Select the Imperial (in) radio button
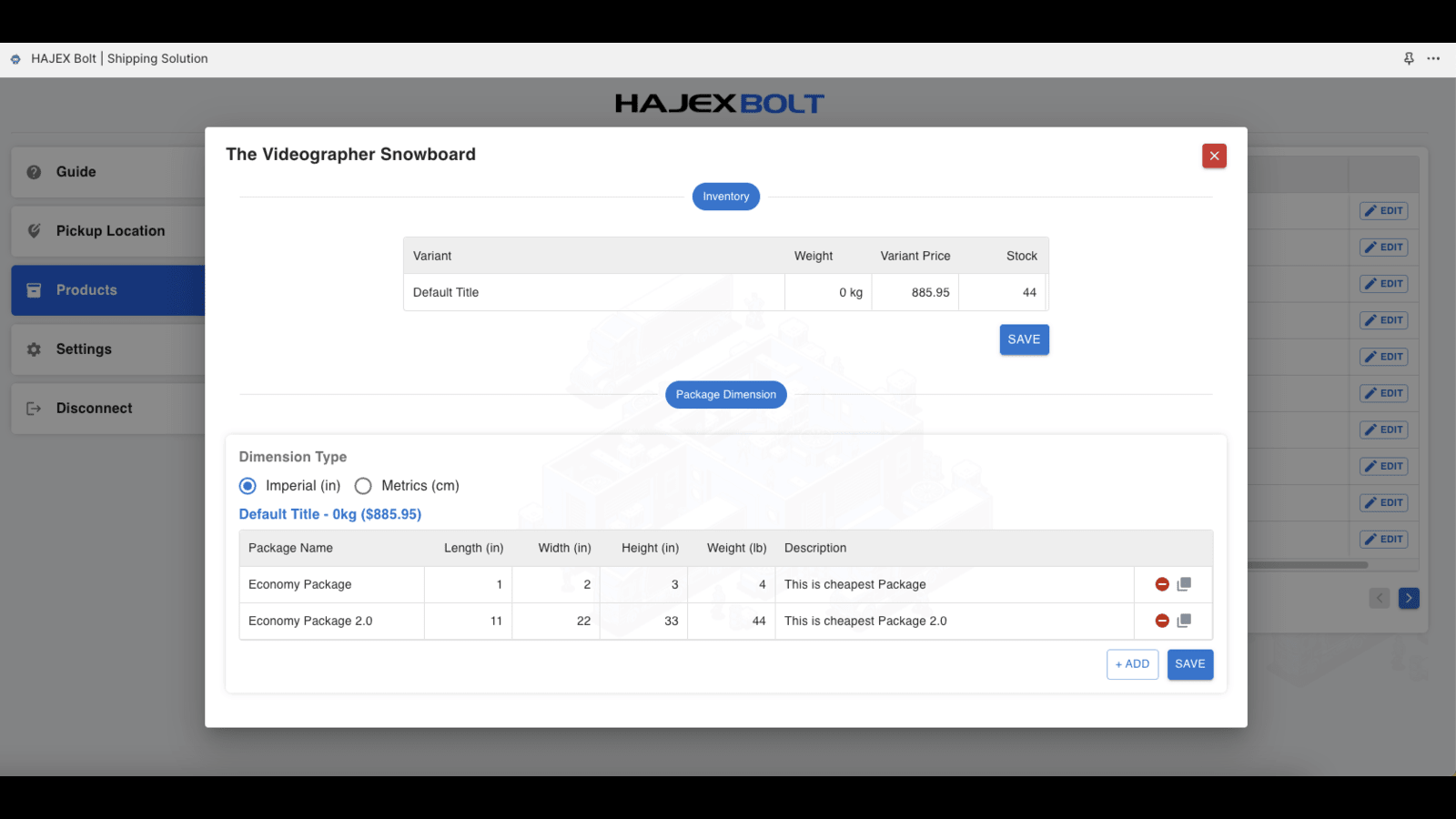 point(248,486)
